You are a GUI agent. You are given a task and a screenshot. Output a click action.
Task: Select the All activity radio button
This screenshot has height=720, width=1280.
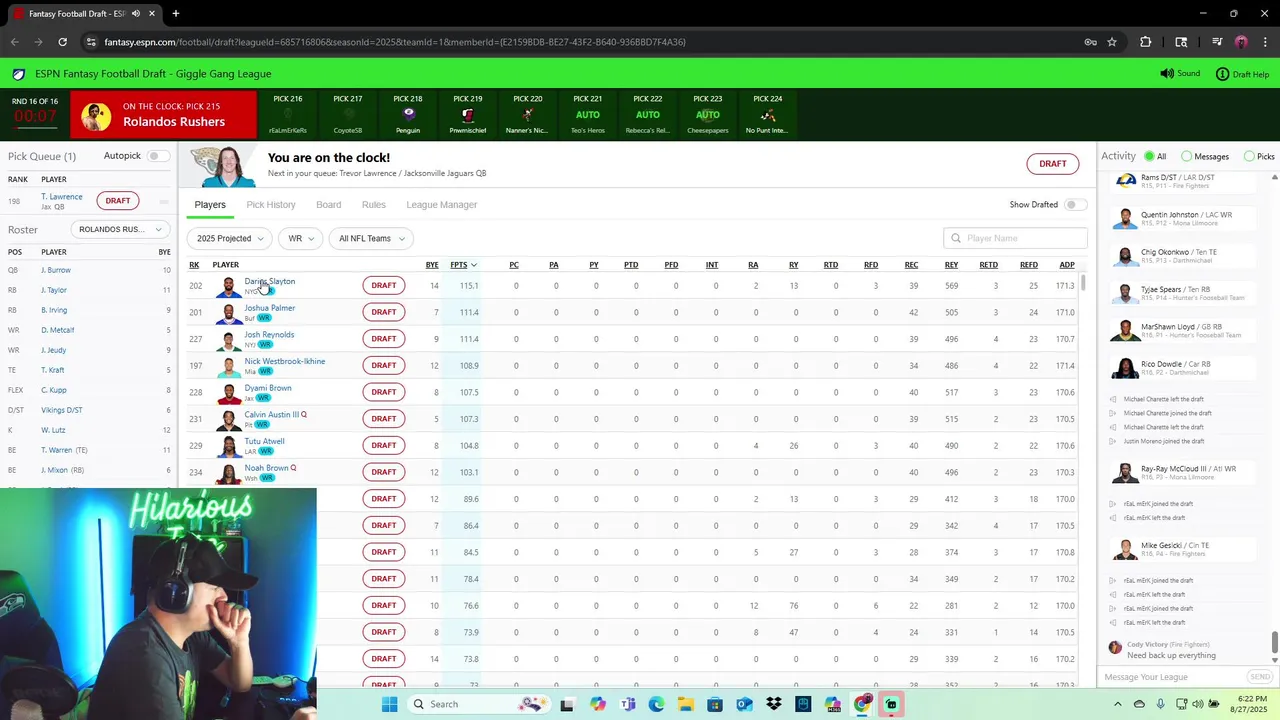pyautogui.click(x=1150, y=156)
